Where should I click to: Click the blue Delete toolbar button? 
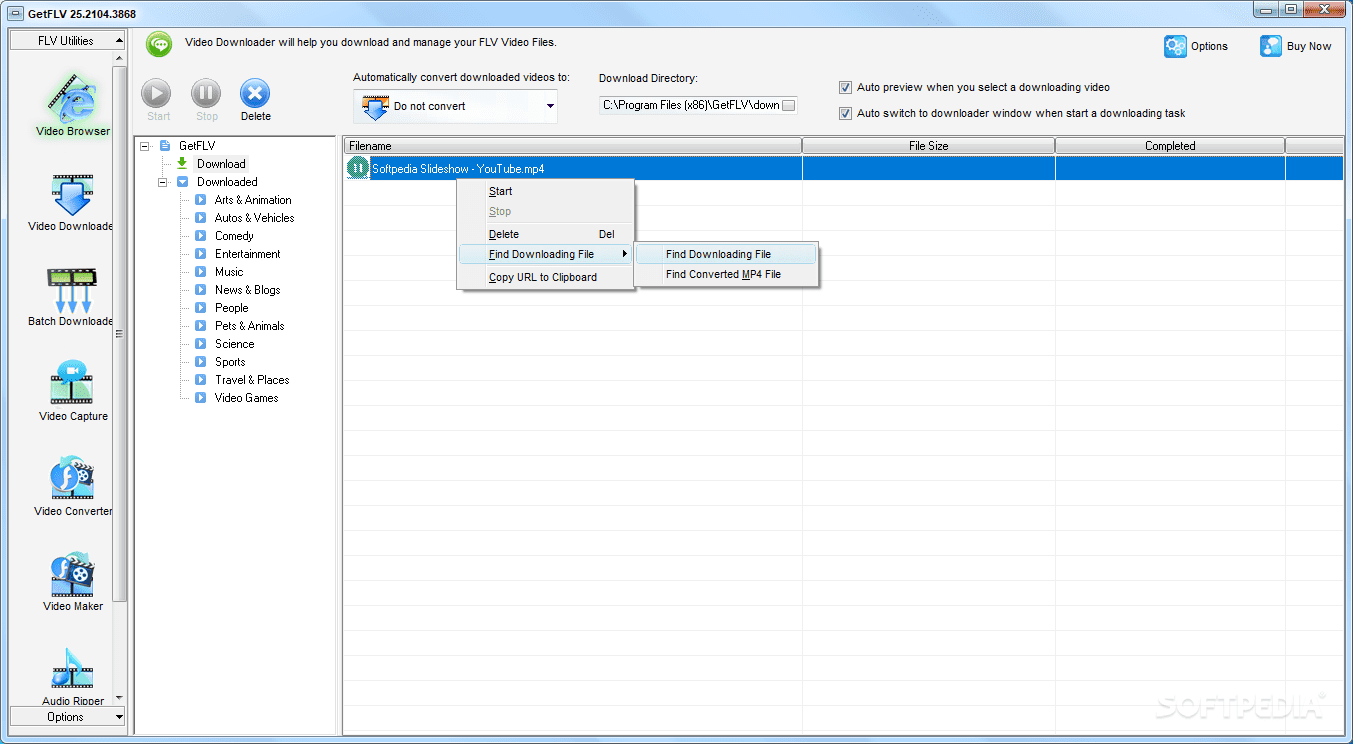click(x=255, y=96)
